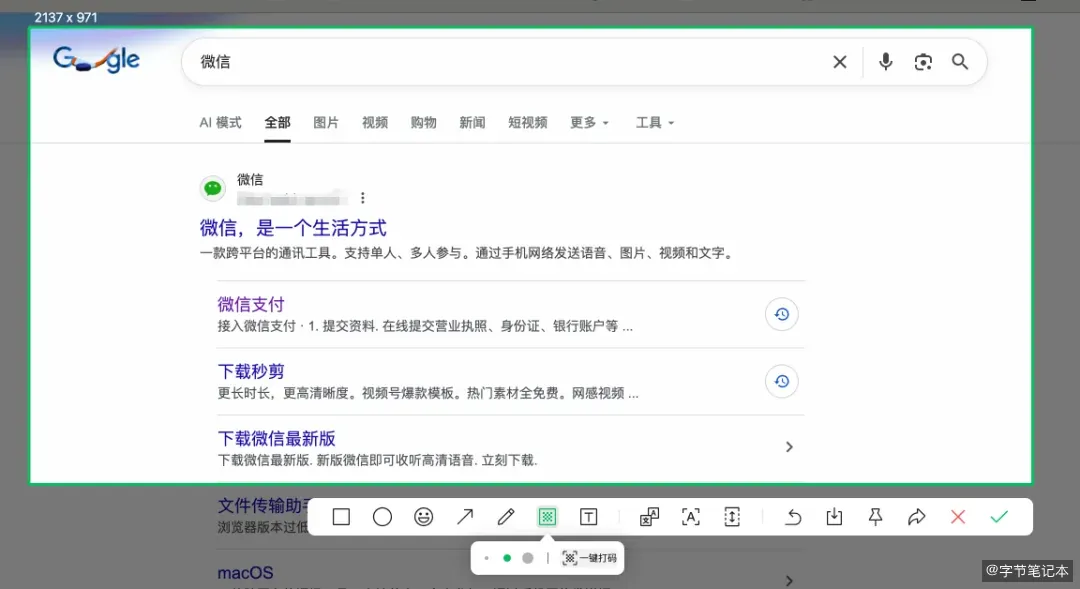Click the history icon beside 微信支付
The width and height of the screenshot is (1080, 589).
[781, 314]
